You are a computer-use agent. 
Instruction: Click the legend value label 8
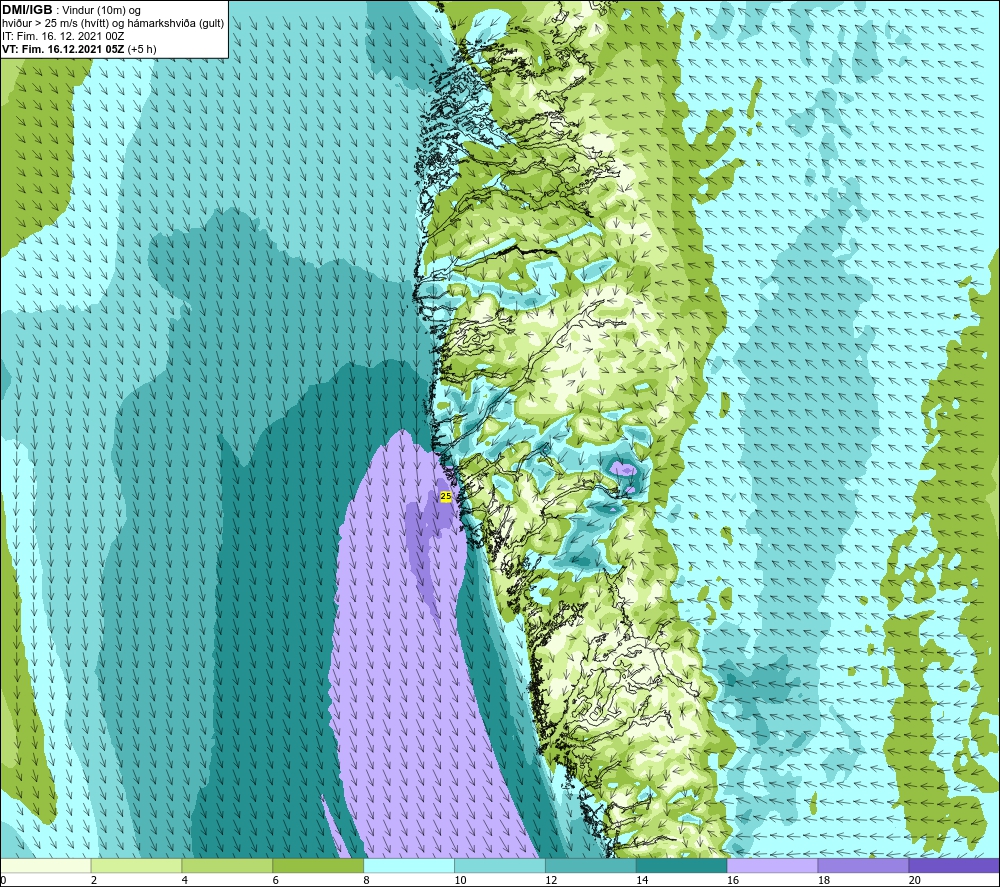click(367, 881)
